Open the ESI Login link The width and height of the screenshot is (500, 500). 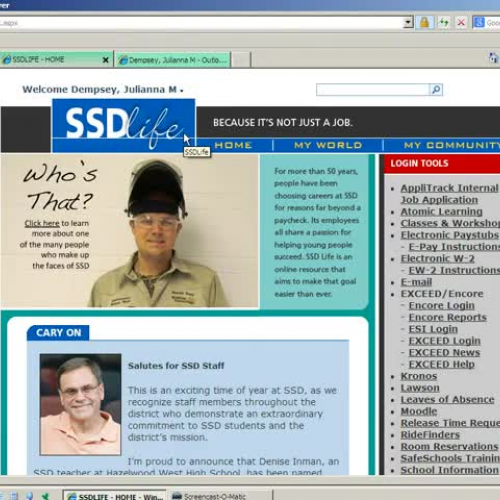[433, 329]
